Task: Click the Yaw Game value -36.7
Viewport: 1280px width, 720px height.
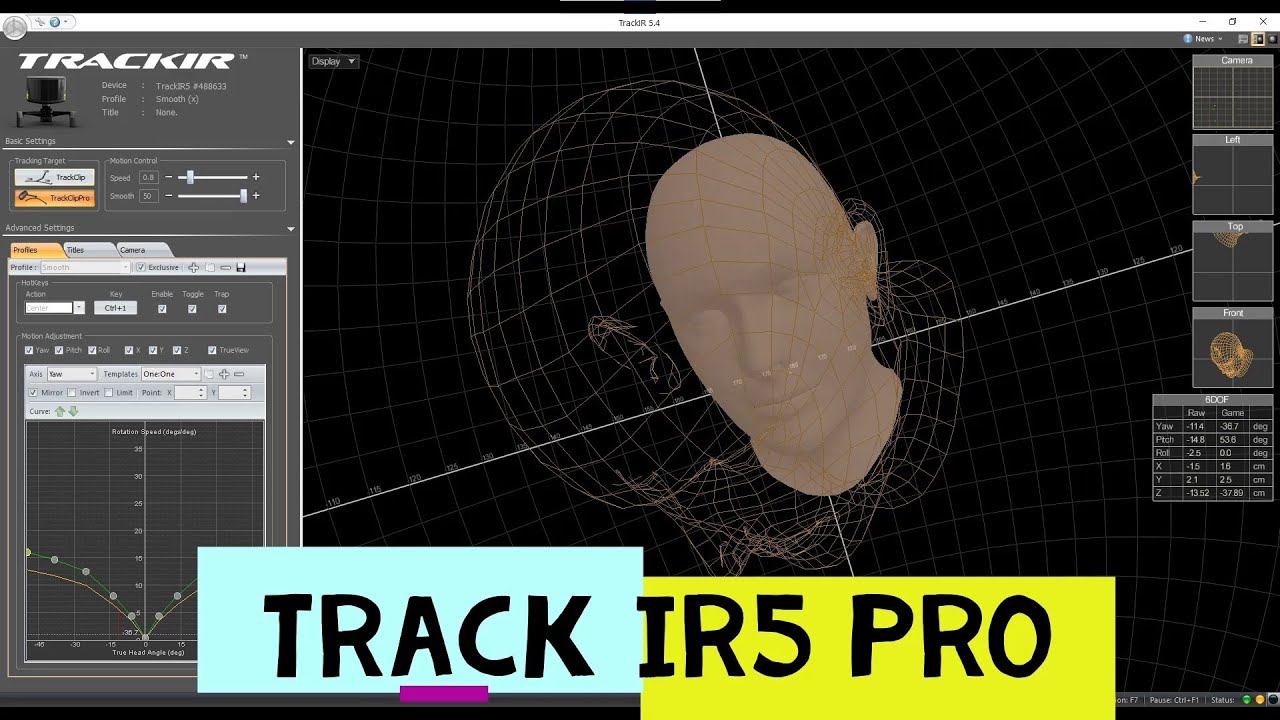Action: tap(1232, 426)
